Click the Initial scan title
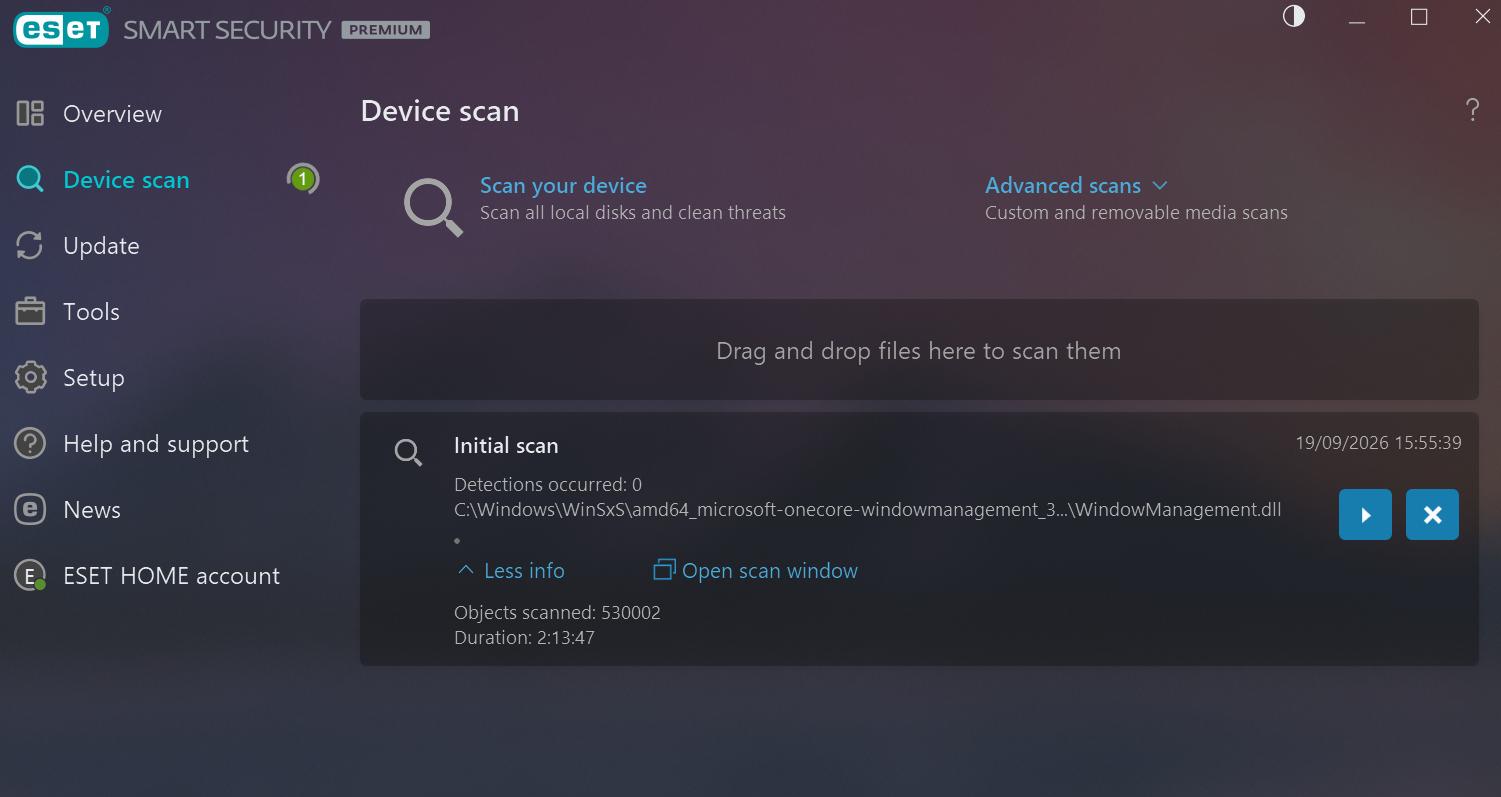Viewport: 1501px width, 797px height. point(506,446)
